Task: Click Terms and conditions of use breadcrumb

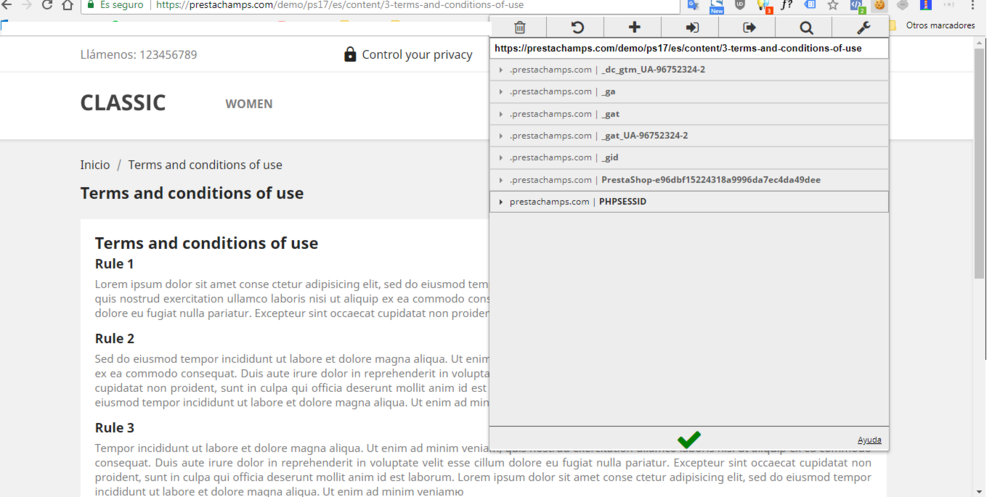Action: click(x=205, y=165)
